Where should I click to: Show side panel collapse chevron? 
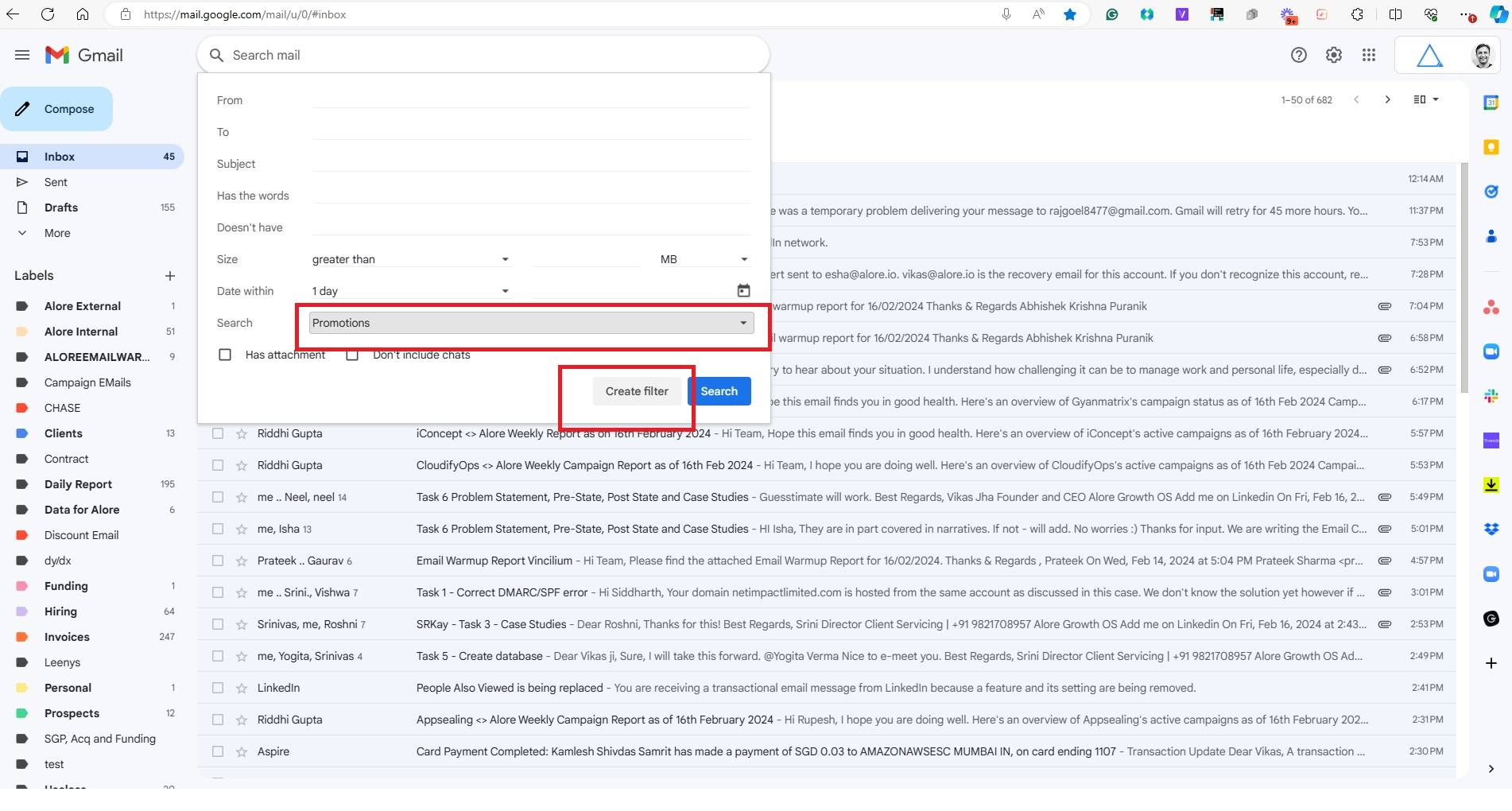click(1491, 768)
